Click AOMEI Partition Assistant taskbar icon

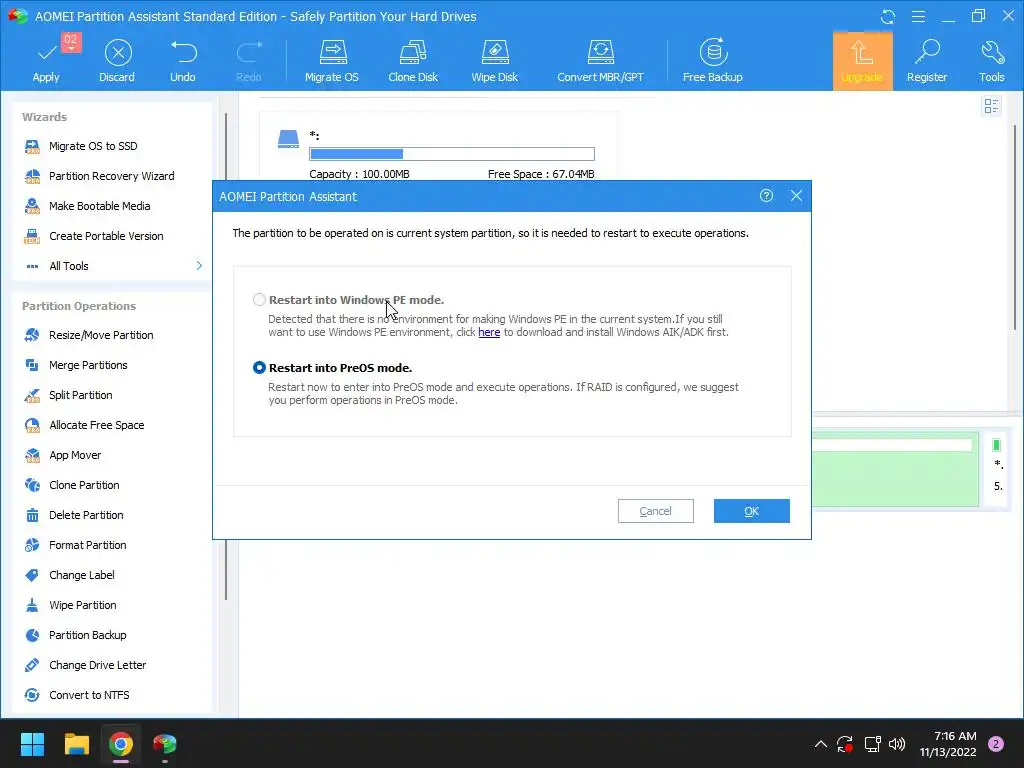pos(165,744)
